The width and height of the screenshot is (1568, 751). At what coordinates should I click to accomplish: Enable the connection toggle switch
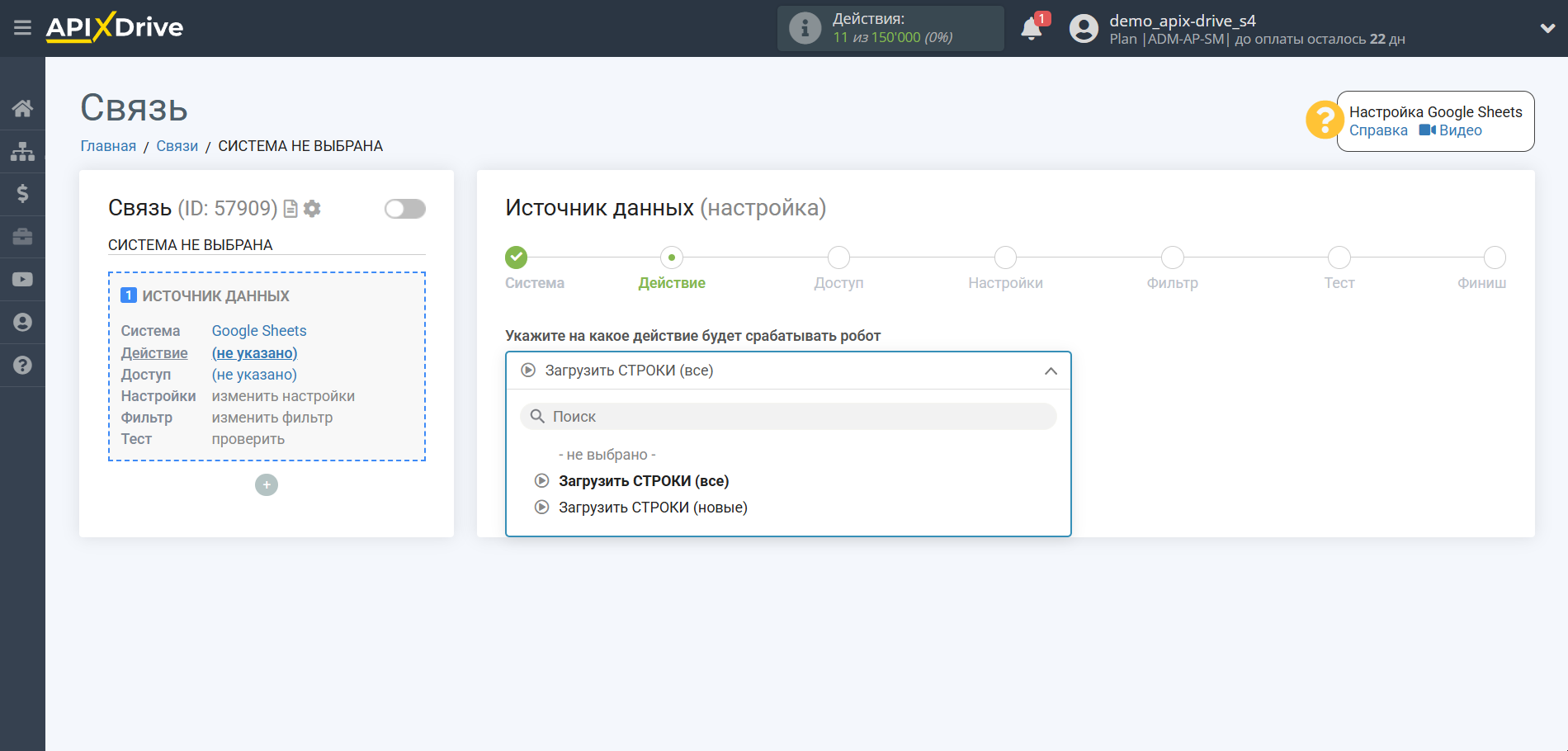click(404, 209)
